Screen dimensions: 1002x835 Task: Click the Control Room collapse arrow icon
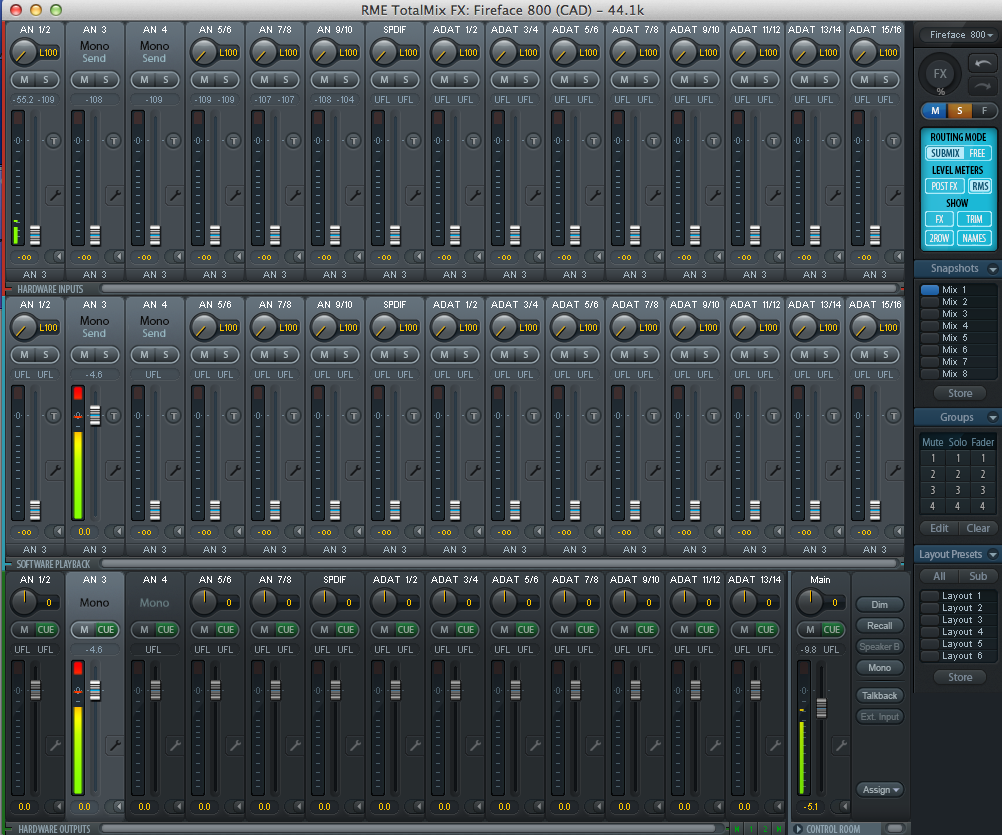798,829
